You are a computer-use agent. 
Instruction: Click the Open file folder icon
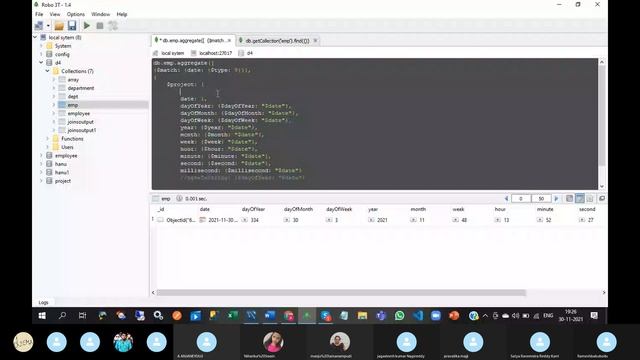point(59,26)
